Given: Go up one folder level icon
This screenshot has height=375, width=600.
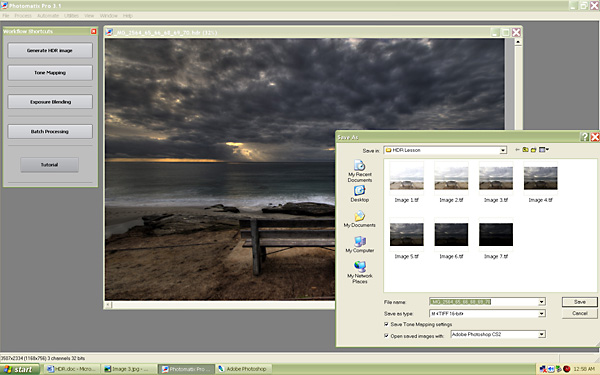Looking at the screenshot, I should [x=525, y=150].
